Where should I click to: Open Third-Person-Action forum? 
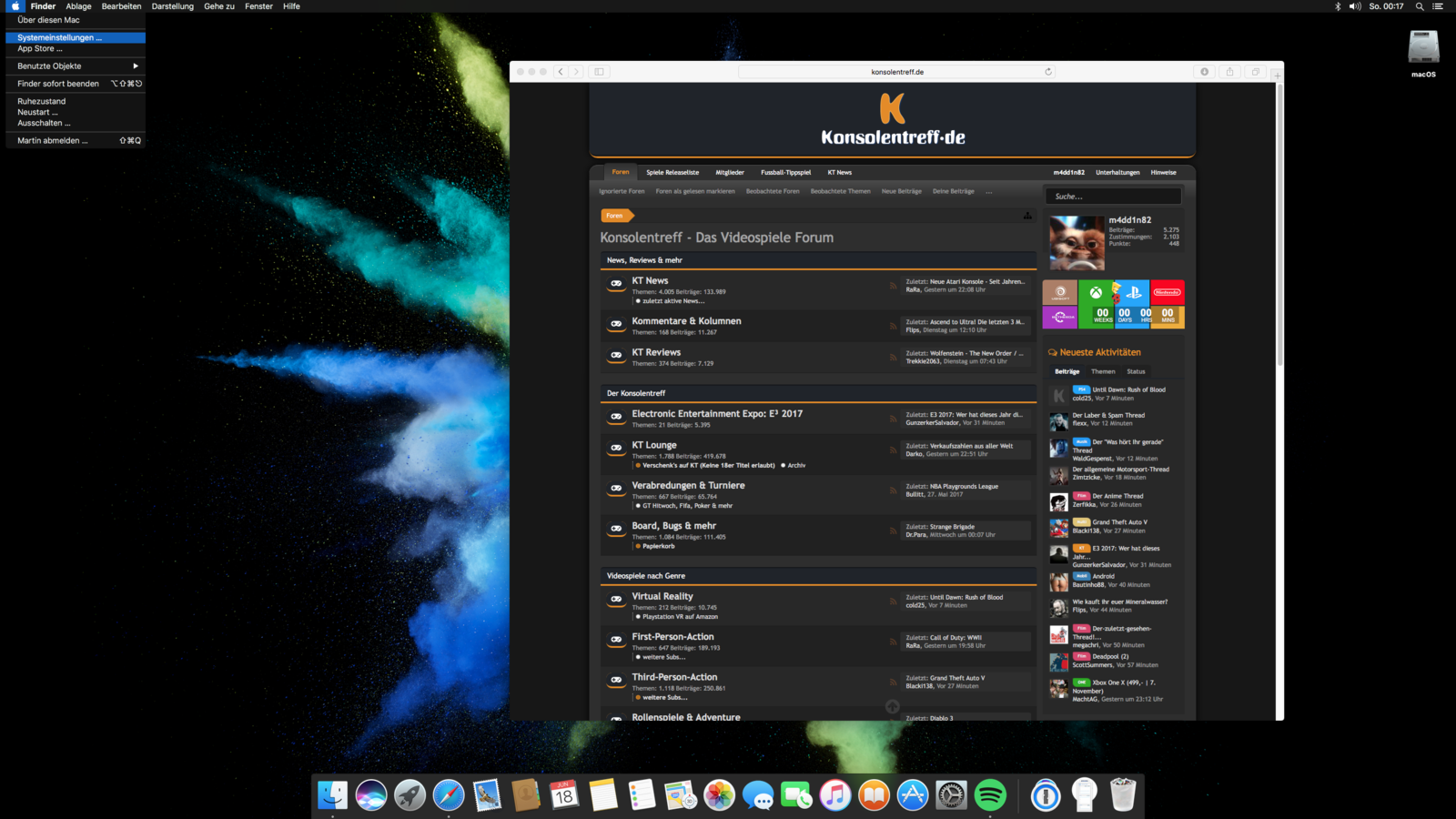[674, 677]
